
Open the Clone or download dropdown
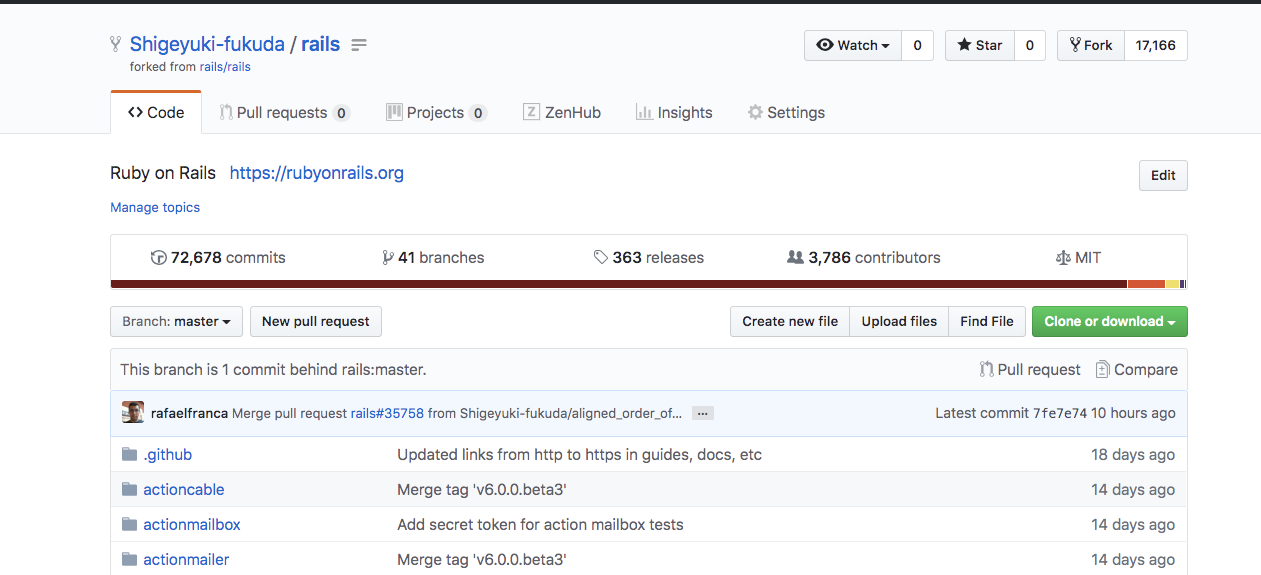pyautogui.click(x=1109, y=321)
